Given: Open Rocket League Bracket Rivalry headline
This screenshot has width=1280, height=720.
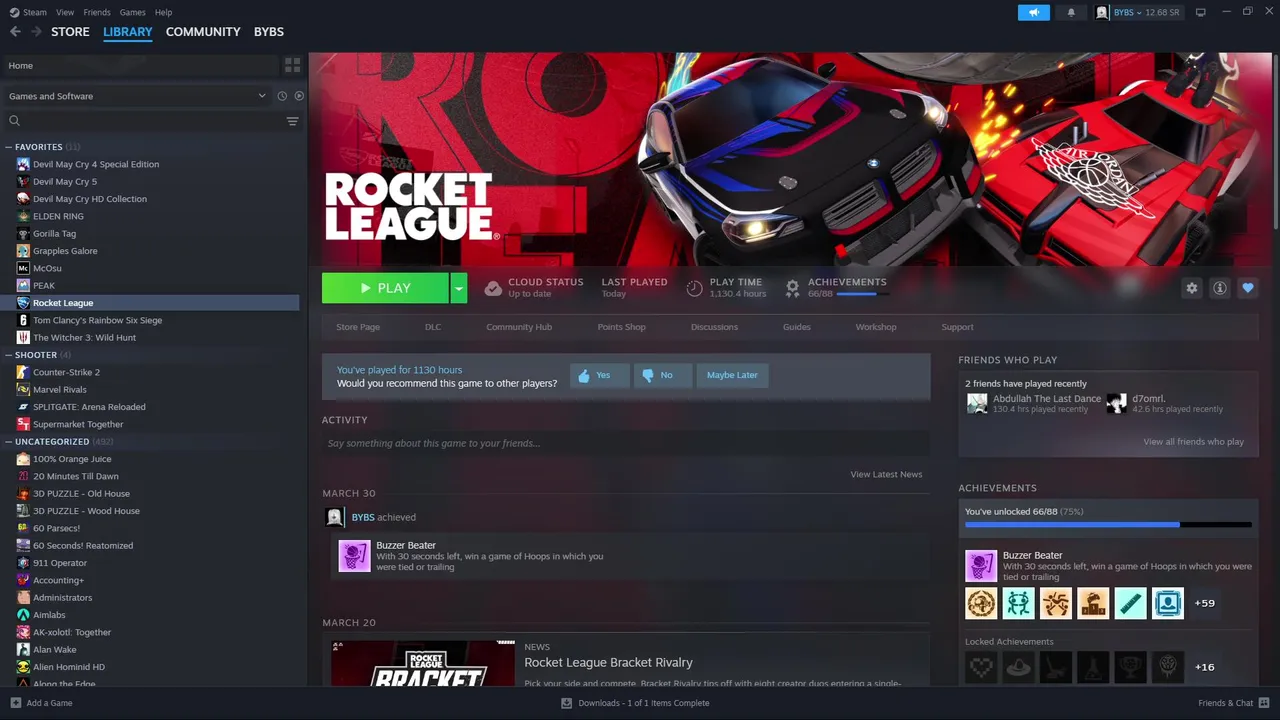Looking at the screenshot, I should point(608,662).
